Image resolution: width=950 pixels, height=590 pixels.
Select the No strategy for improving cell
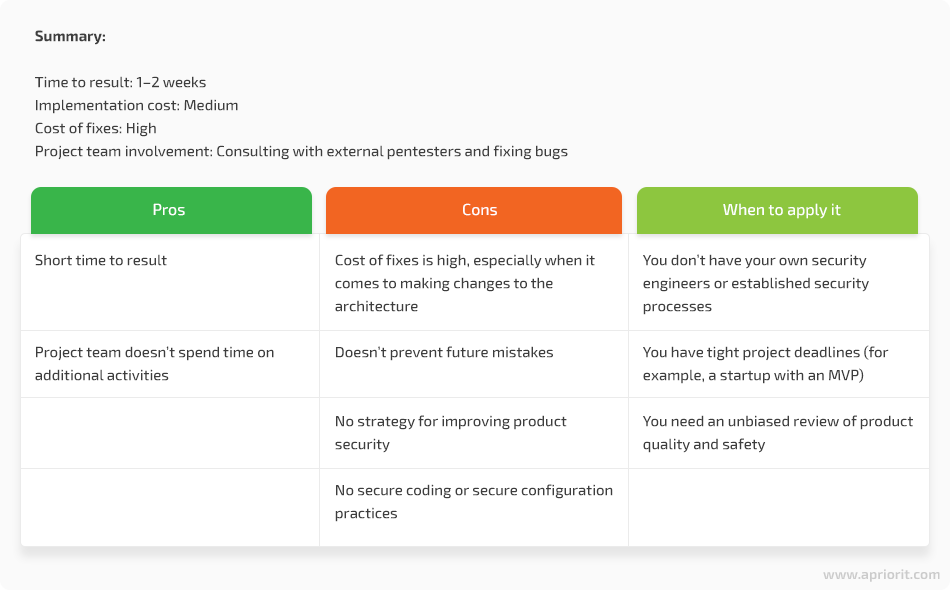tap(474, 433)
